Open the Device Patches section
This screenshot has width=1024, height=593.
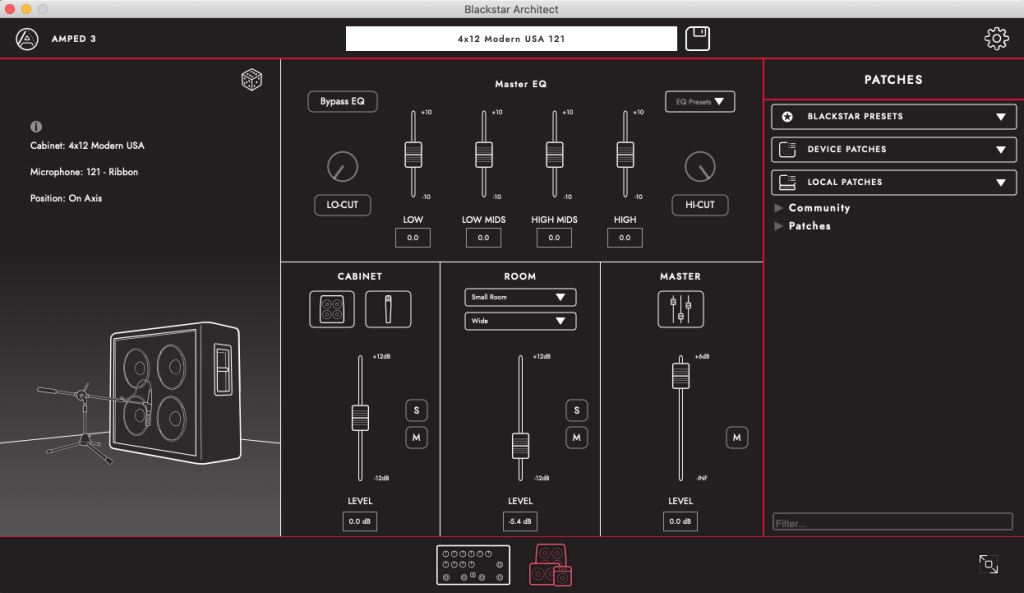coord(893,150)
